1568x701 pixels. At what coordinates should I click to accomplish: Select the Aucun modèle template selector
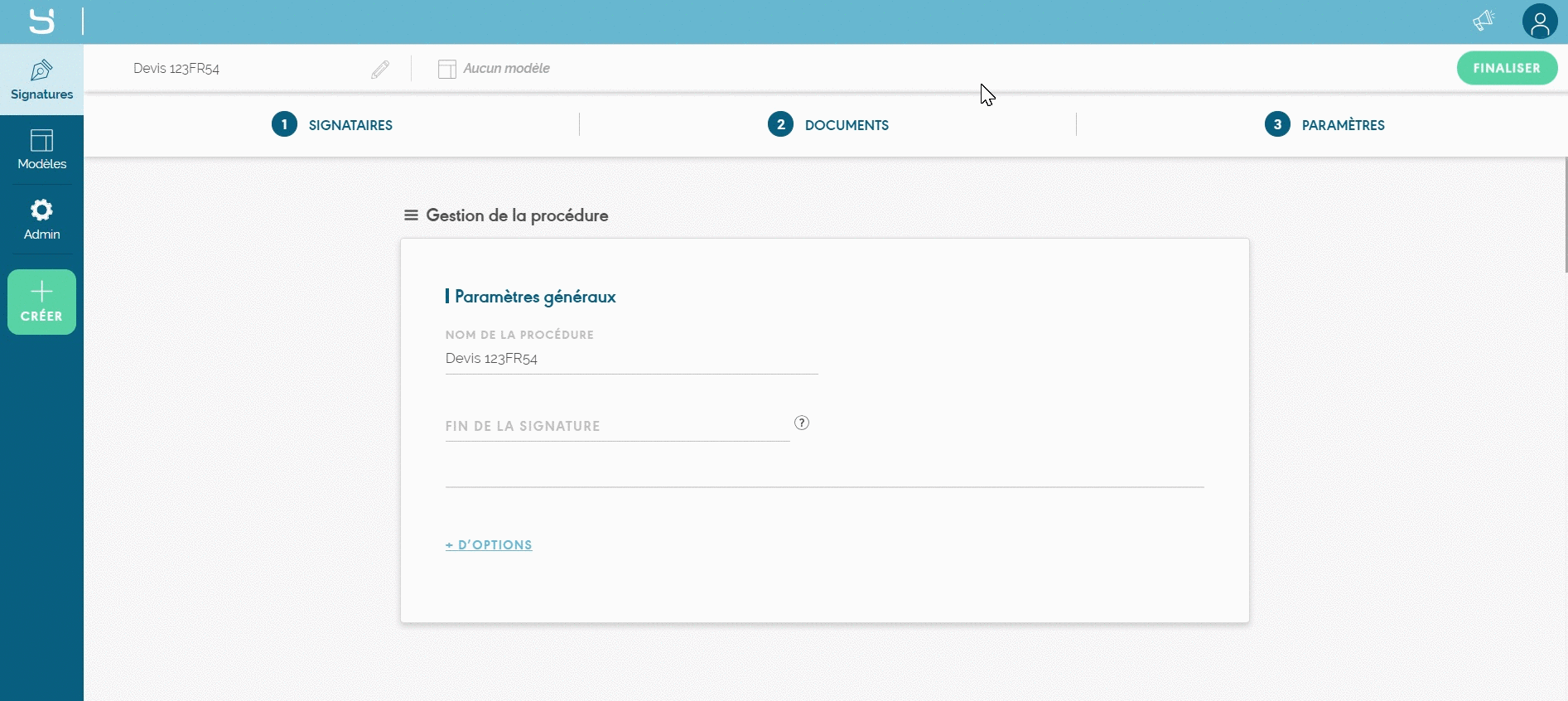coord(495,69)
